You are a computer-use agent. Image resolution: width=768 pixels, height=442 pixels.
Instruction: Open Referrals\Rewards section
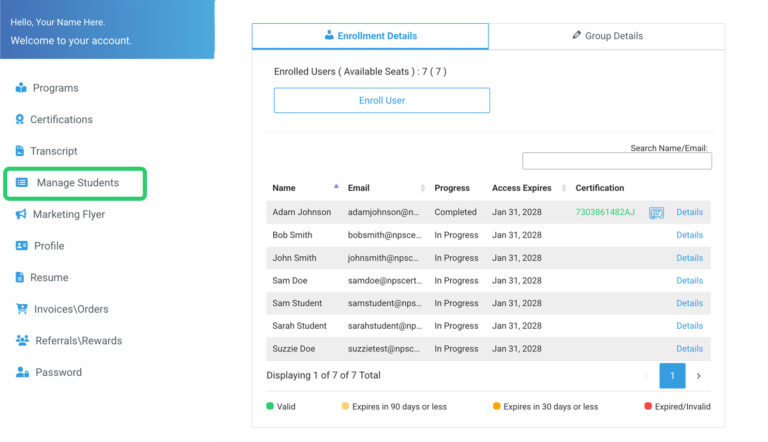[78, 341]
